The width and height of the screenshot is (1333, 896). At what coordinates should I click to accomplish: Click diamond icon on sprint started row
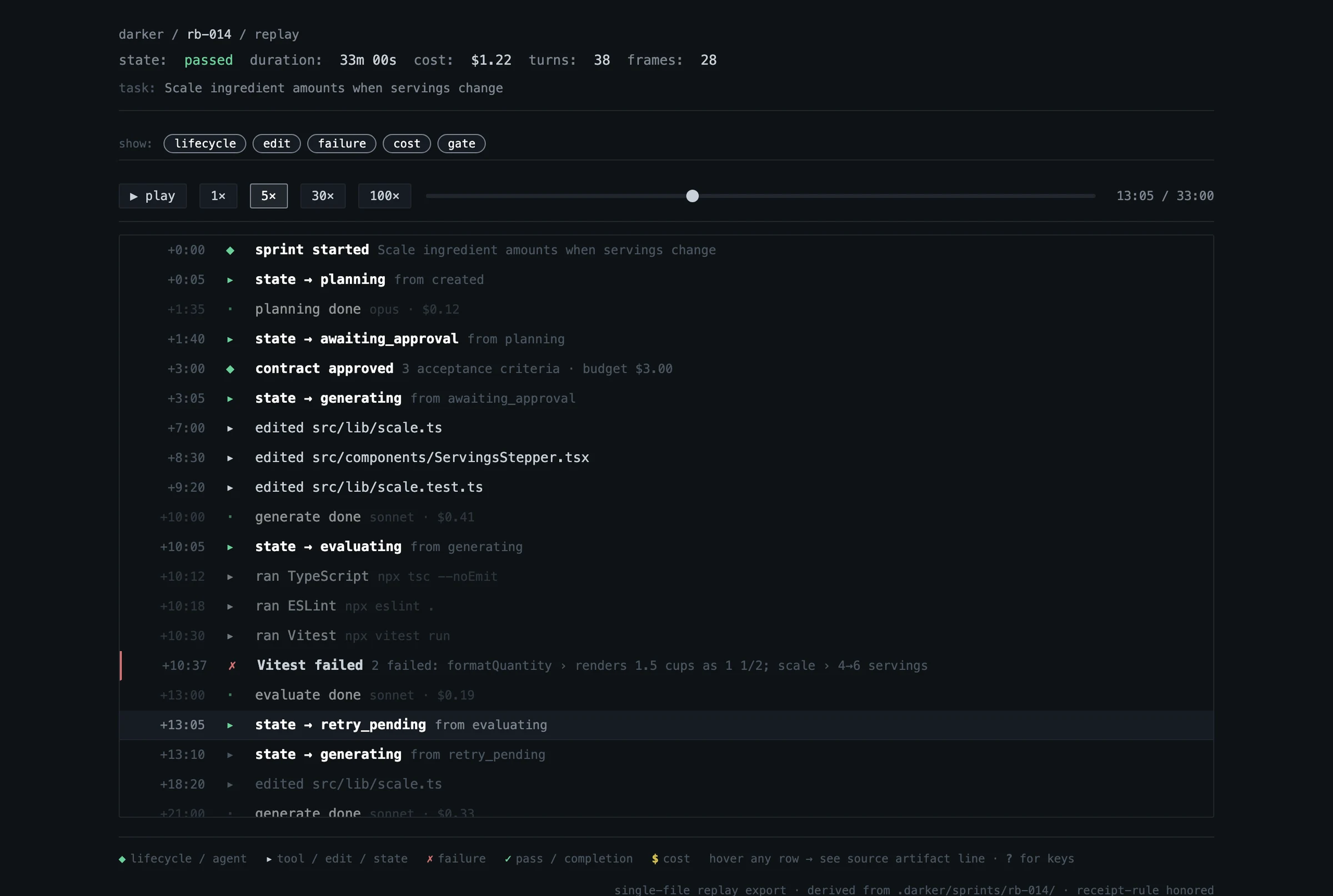tap(230, 251)
